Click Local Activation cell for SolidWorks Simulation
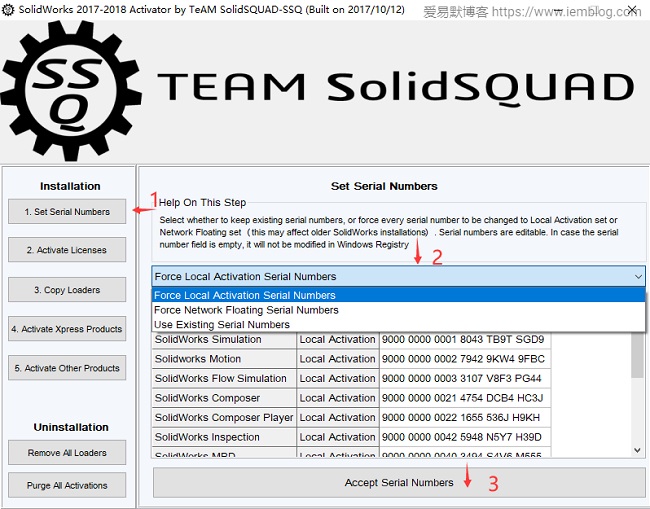 tap(337, 339)
